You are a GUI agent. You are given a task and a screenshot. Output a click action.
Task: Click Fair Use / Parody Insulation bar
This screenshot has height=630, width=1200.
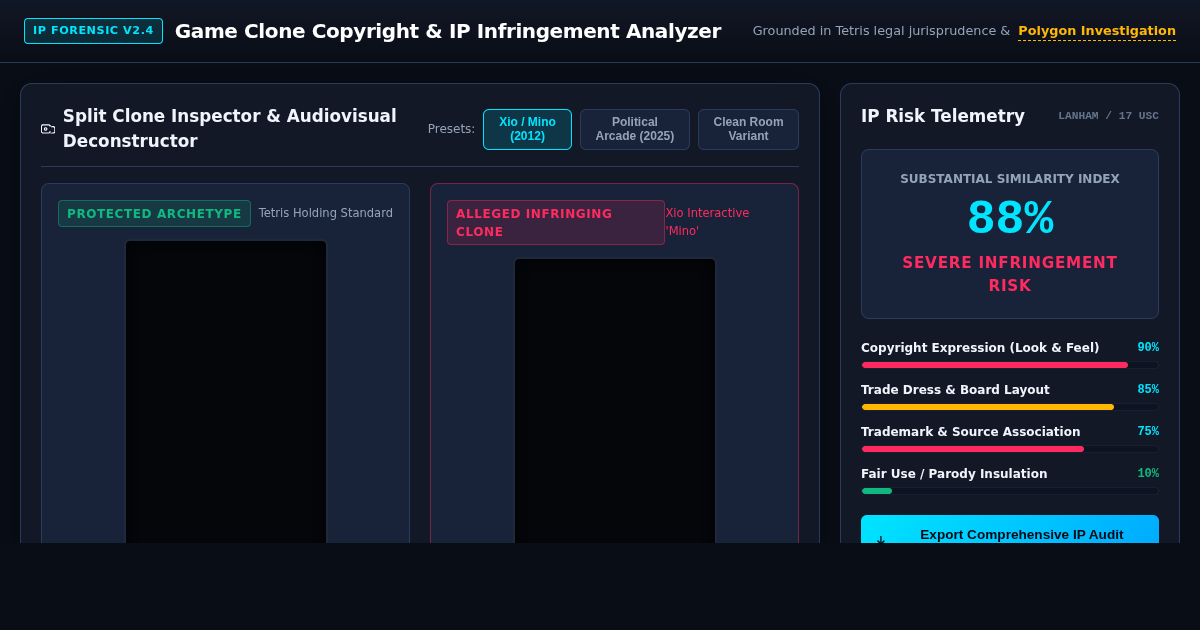coord(1010,491)
